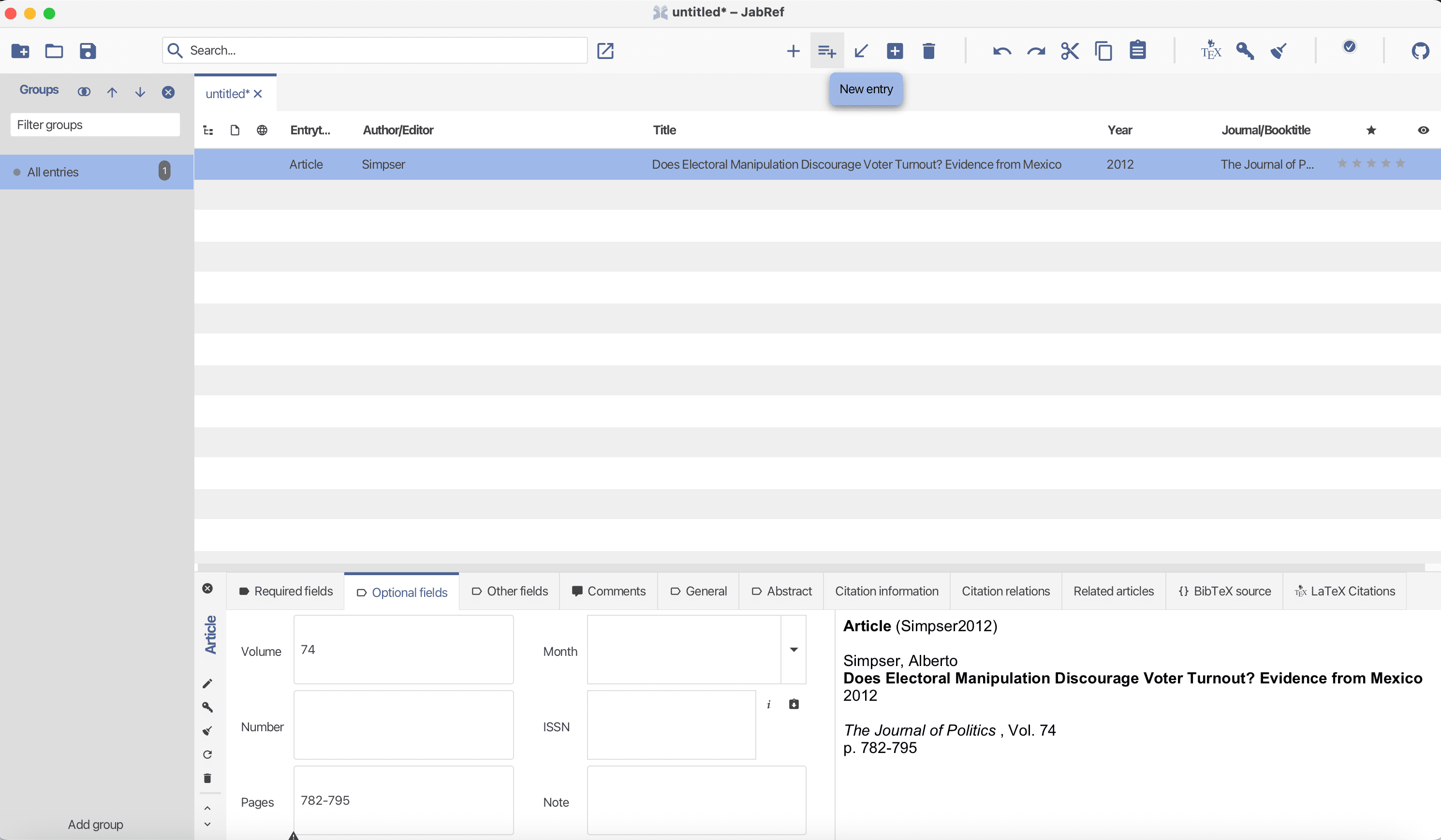The image size is (1441, 840).
Task: Set ranking on the Simpser entry stars
Action: [1371, 164]
